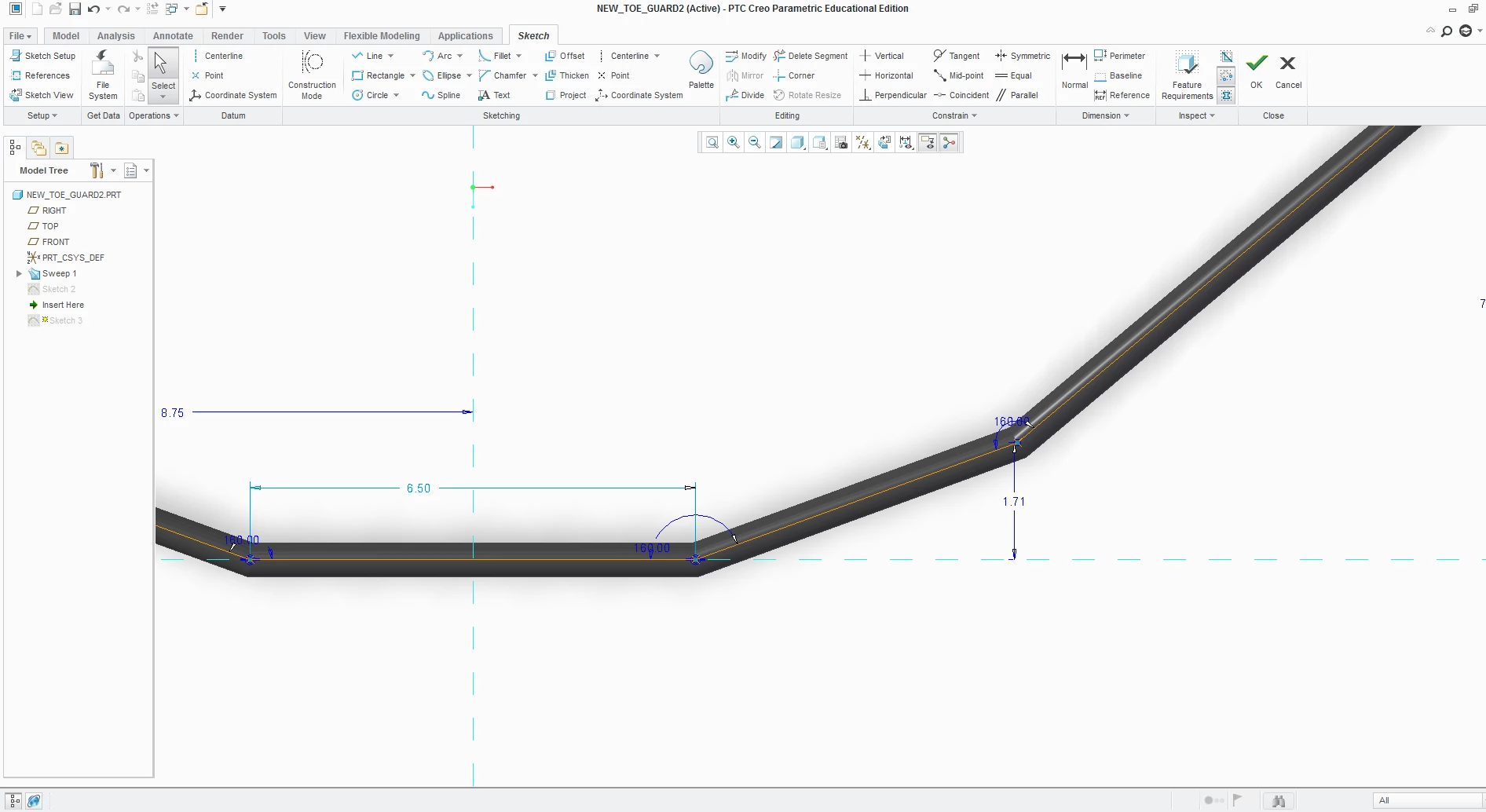Open the sketcher Palette

pyautogui.click(x=701, y=71)
